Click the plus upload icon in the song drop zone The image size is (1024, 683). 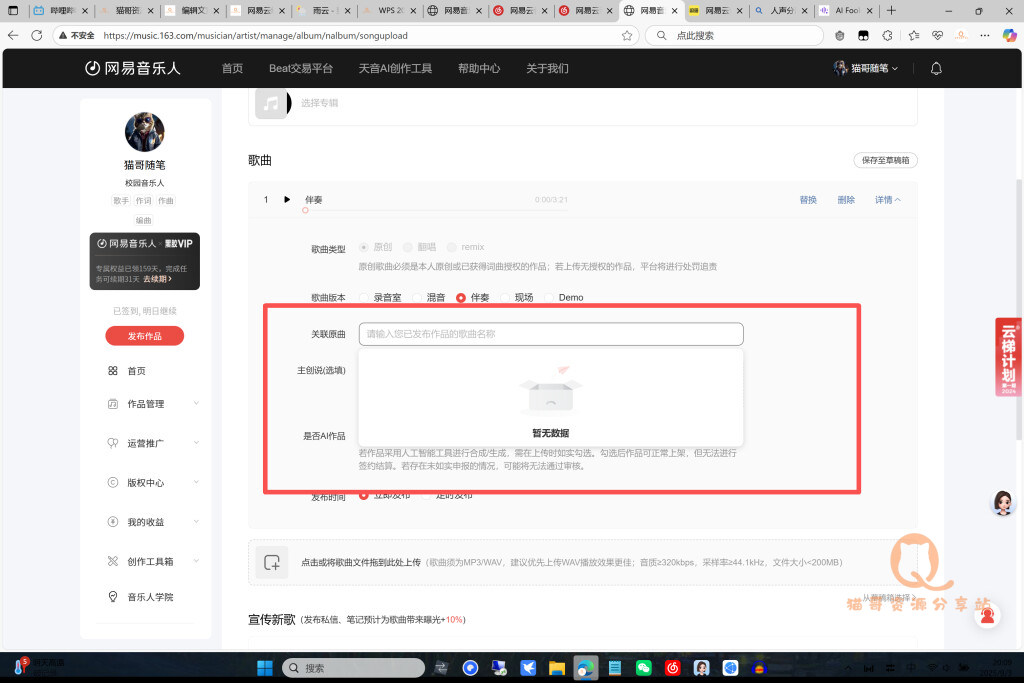[x=272, y=562]
